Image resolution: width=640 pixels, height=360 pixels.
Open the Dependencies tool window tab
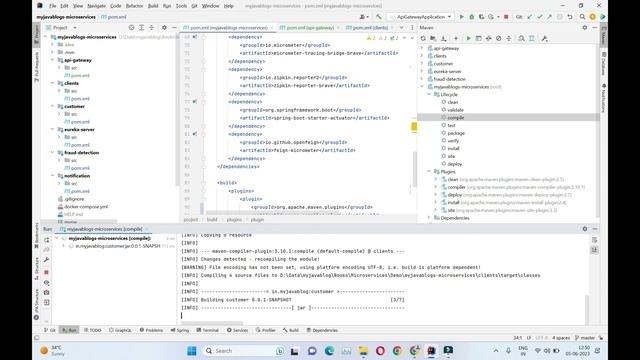(x=322, y=330)
